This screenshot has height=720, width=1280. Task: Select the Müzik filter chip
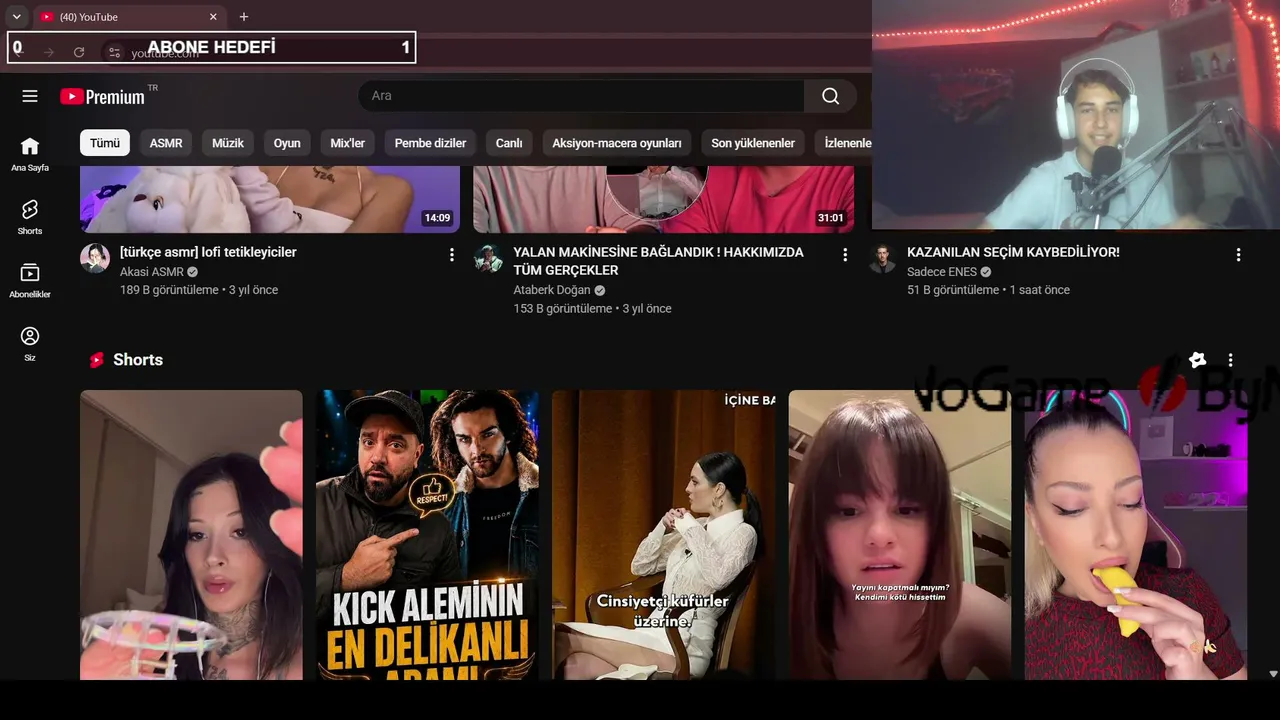click(x=228, y=143)
